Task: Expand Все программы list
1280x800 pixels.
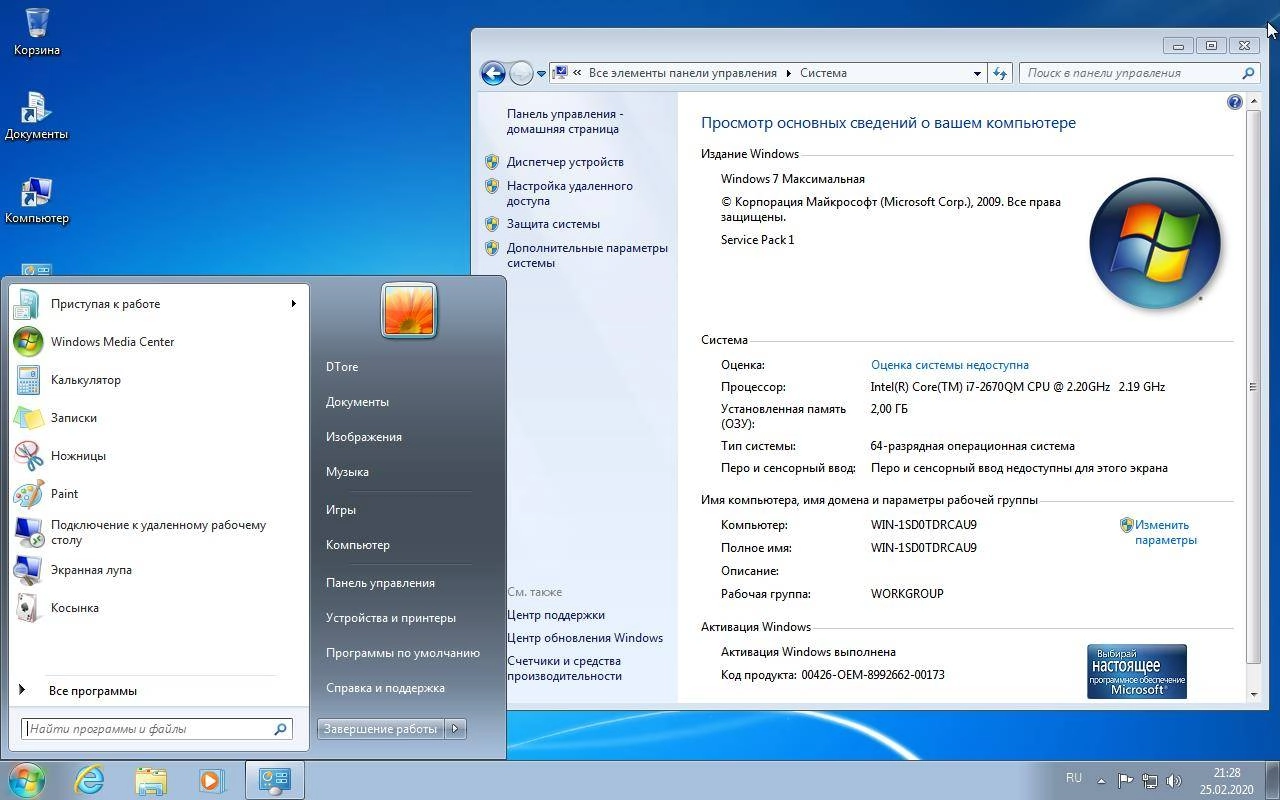Action: click(x=92, y=691)
